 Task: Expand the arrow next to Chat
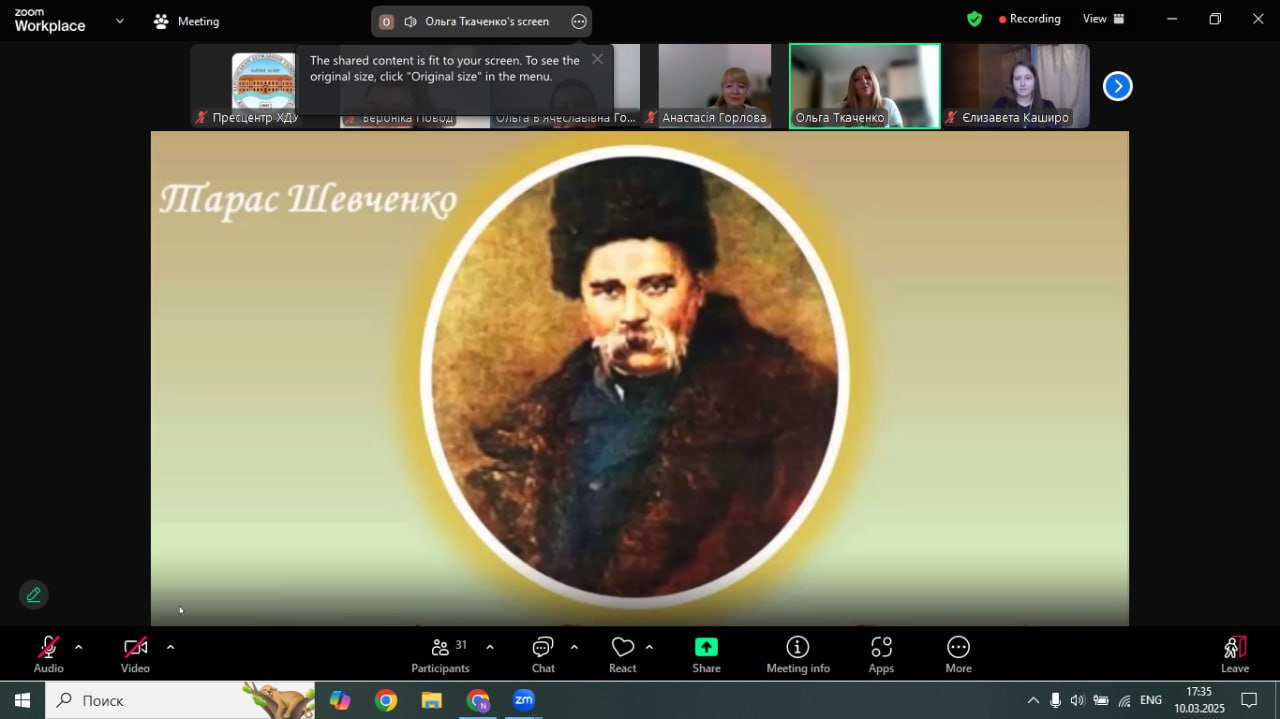574,647
